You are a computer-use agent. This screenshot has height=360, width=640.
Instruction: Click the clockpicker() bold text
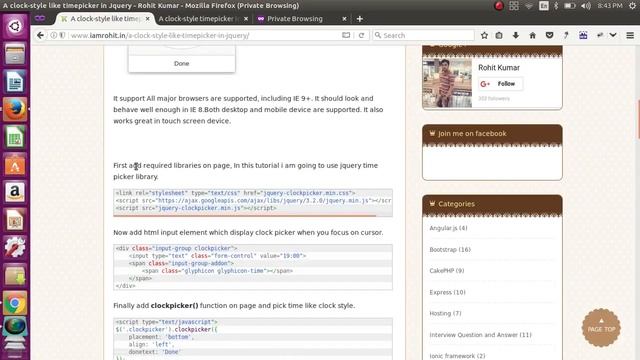point(174,305)
